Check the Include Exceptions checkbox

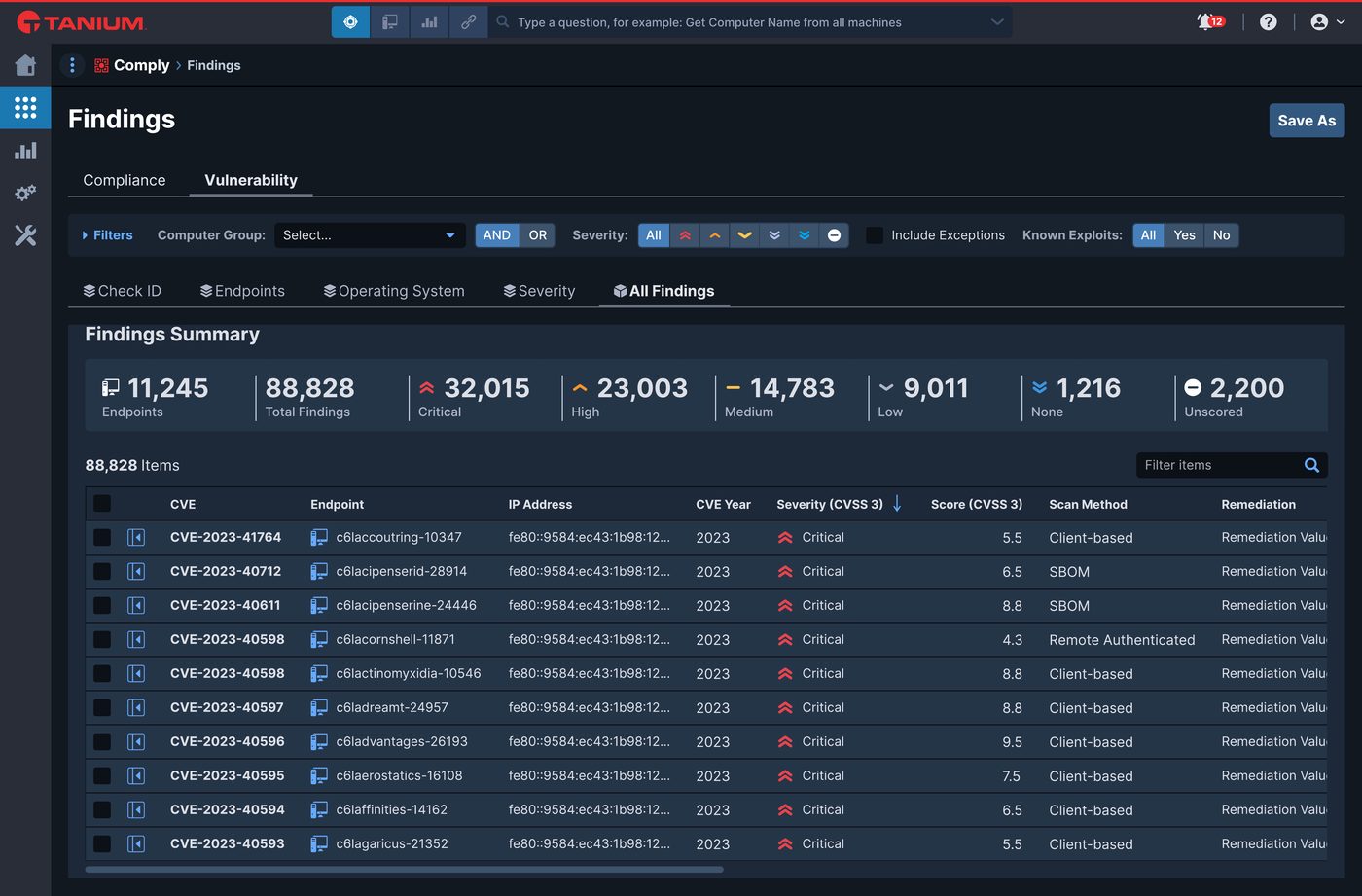point(875,235)
